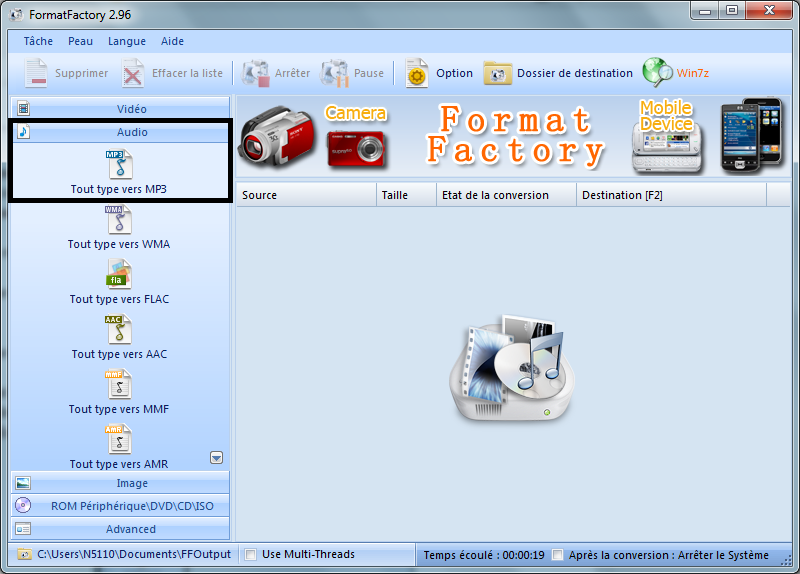Open Option settings gear icon
Screen dimensions: 800x574
click(417, 73)
